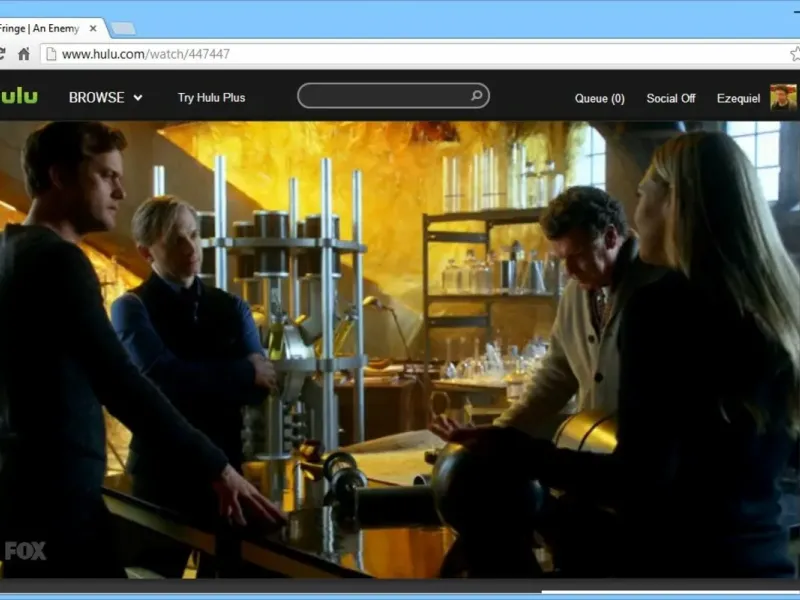Viewport: 800px width, 600px height.
Task: Click into the Hulu search field
Action: click(393, 96)
